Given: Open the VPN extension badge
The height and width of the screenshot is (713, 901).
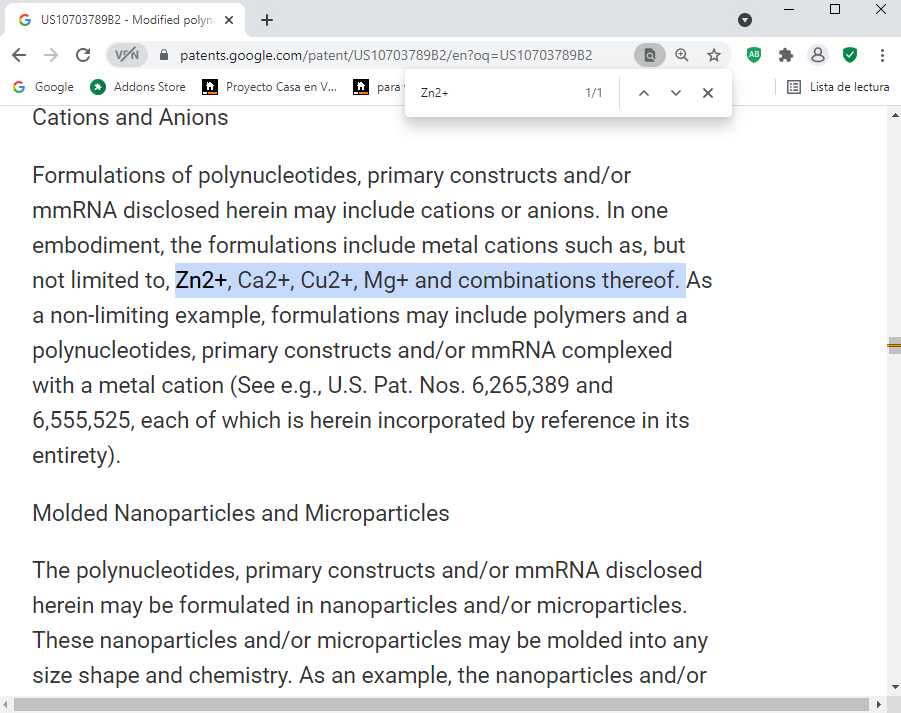Looking at the screenshot, I should coord(127,55).
